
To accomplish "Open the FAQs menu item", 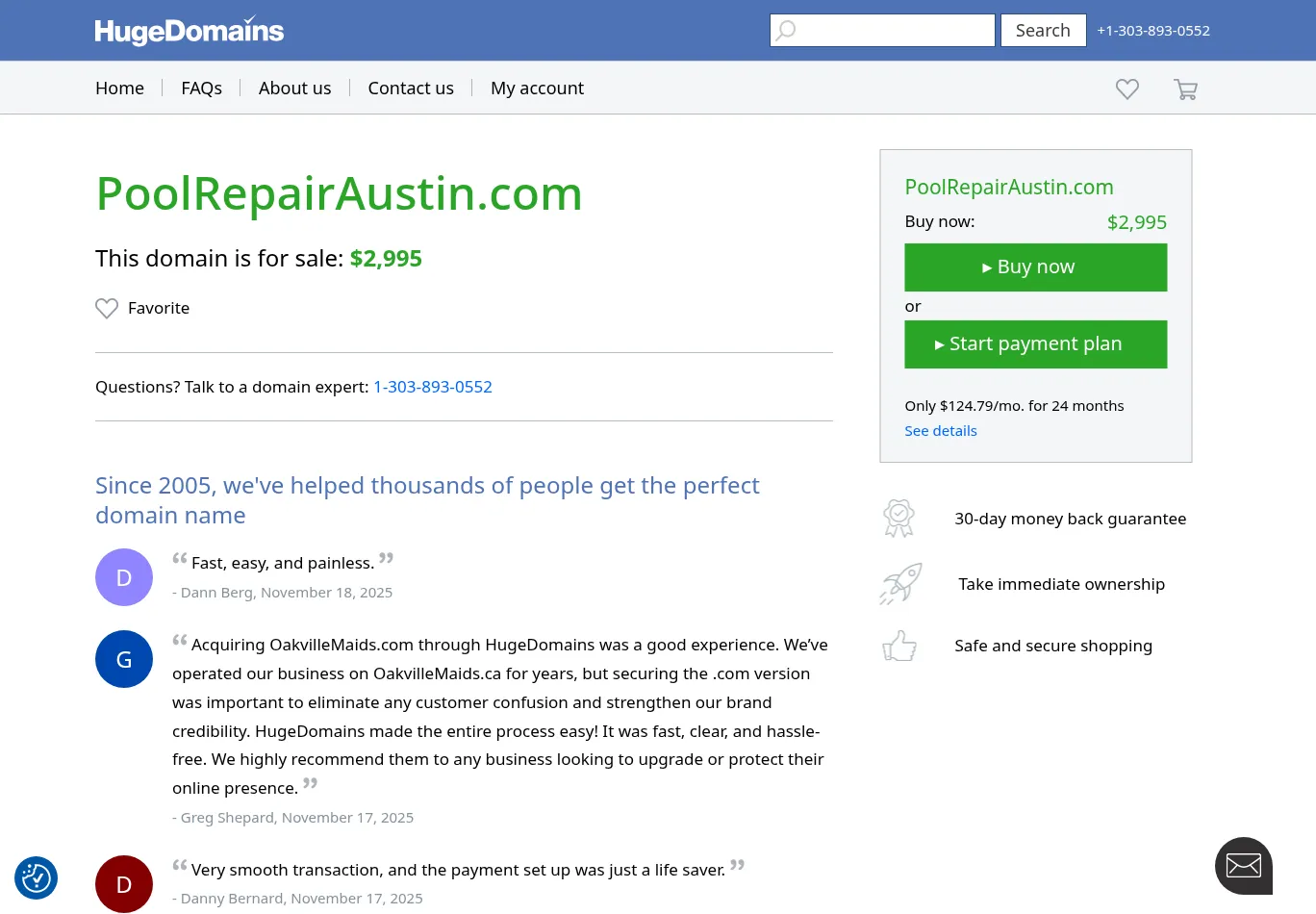I will click(201, 89).
